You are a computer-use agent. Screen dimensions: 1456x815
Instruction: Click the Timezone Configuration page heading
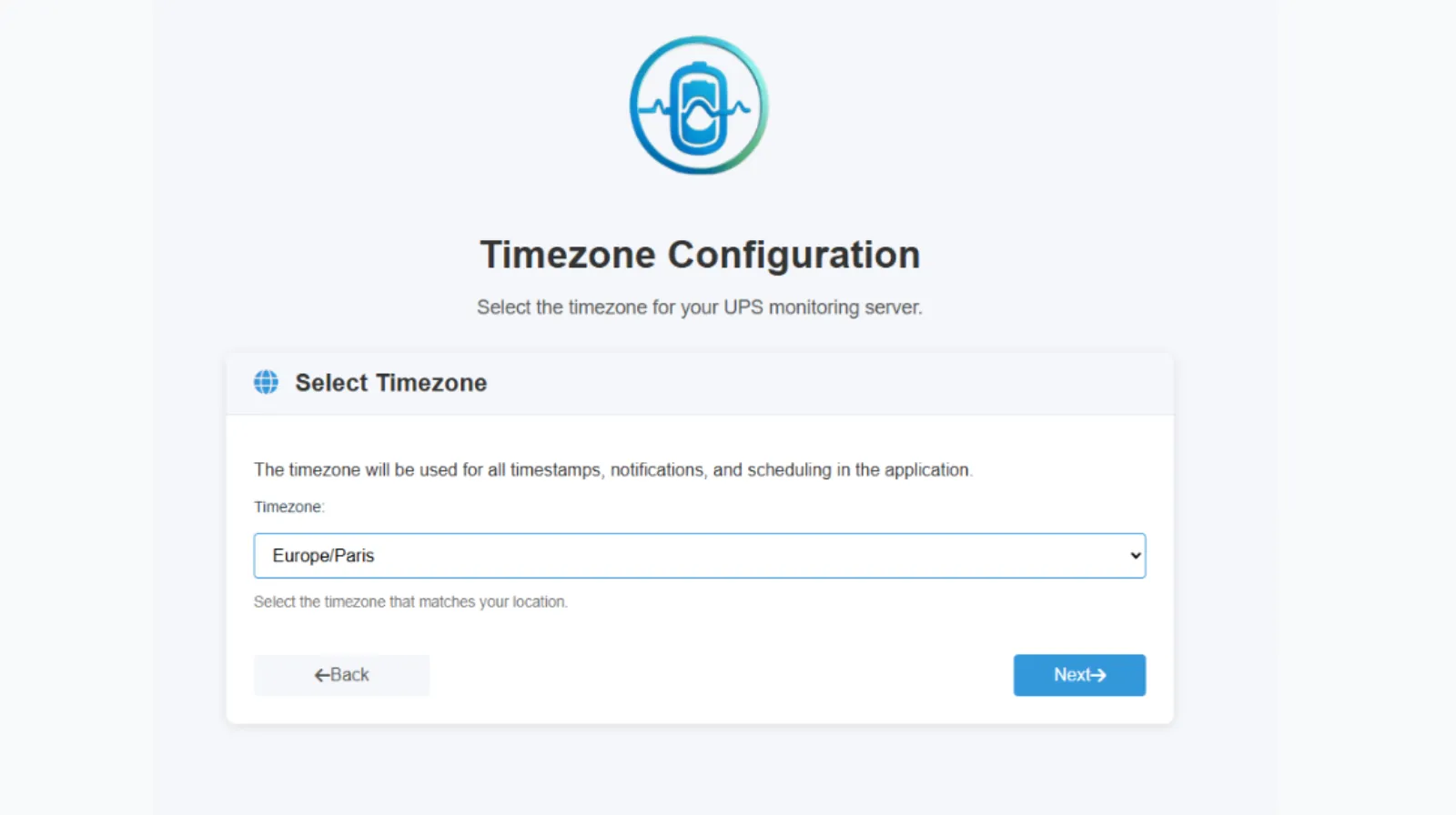pyautogui.click(x=700, y=255)
